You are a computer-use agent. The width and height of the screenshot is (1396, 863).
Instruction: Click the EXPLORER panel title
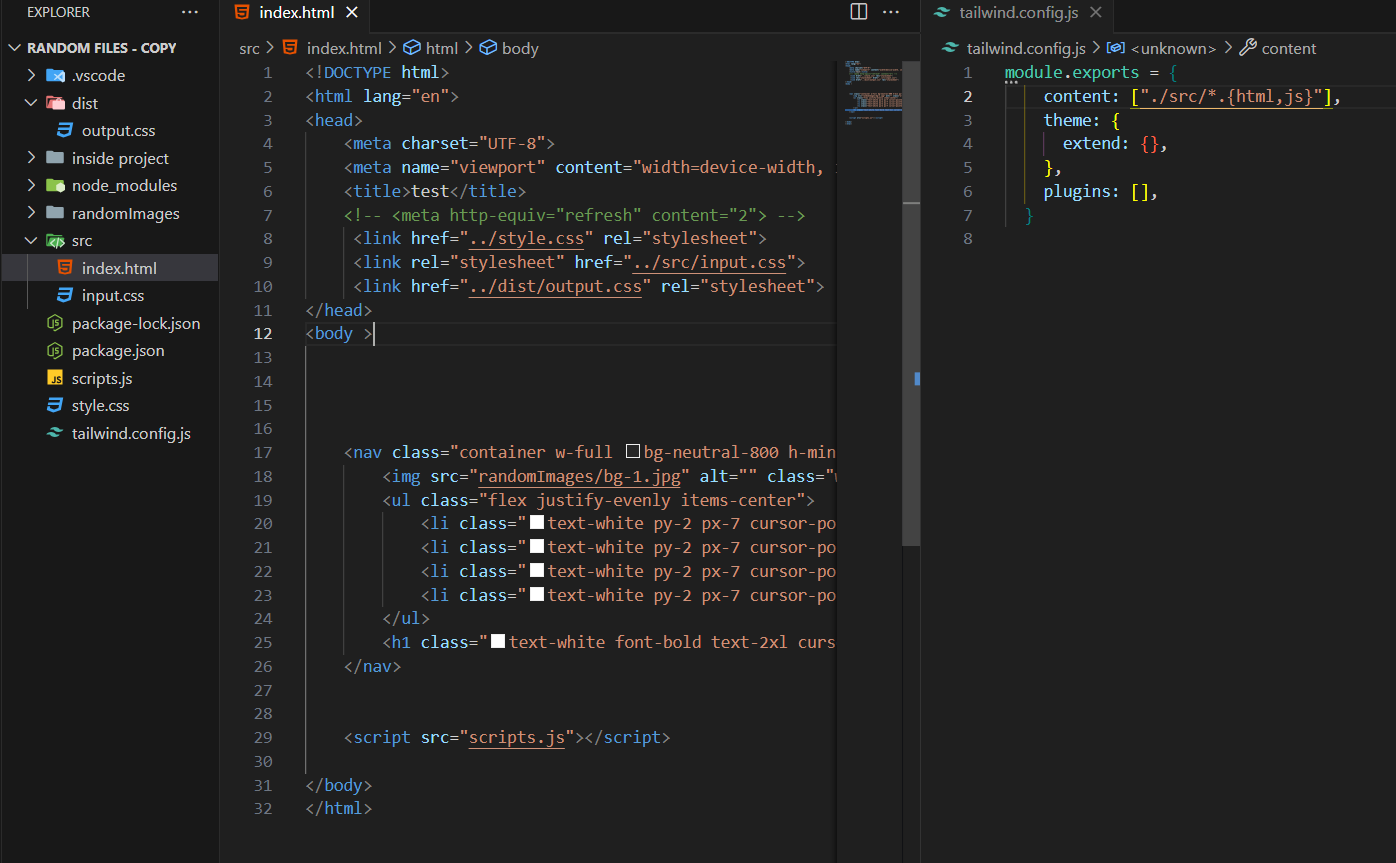58,12
